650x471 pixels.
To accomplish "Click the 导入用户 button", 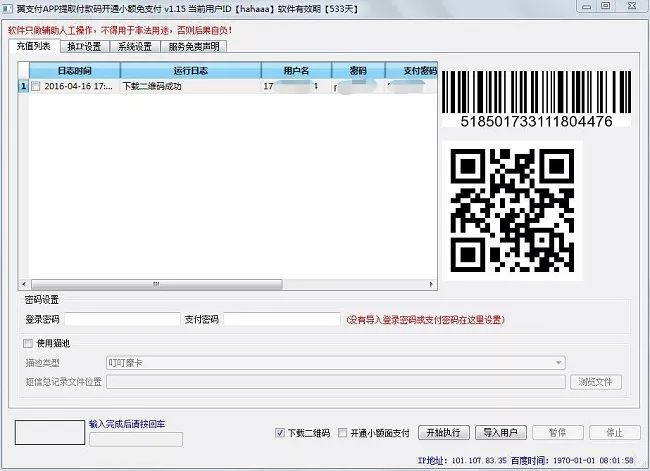I will [x=501, y=432].
